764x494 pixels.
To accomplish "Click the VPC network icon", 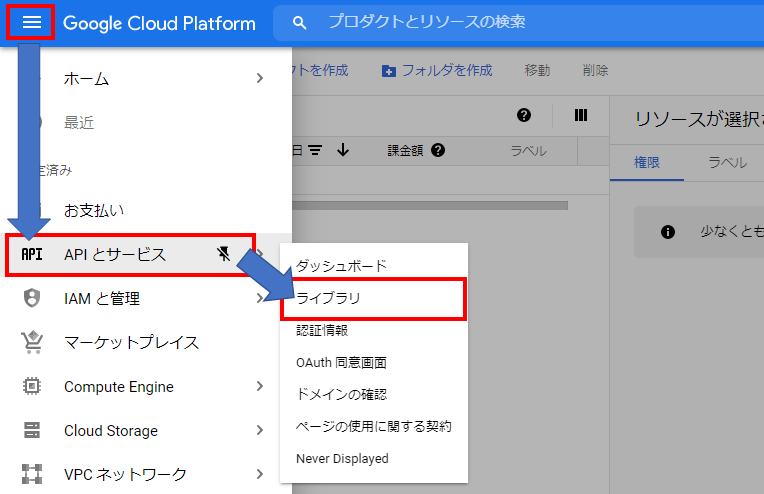I will (32, 474).
